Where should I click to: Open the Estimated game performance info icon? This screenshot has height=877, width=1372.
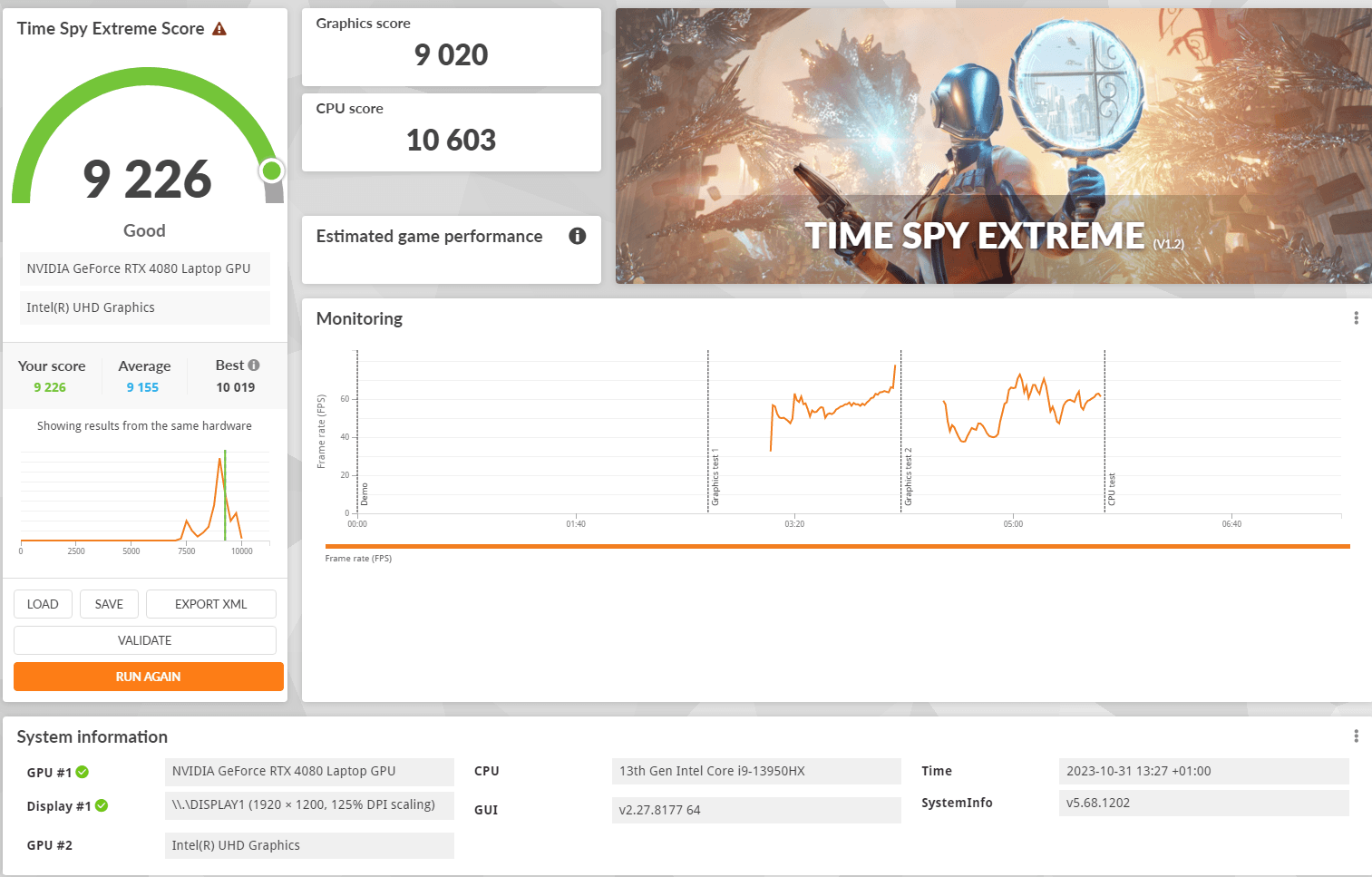tap(578, 236)
